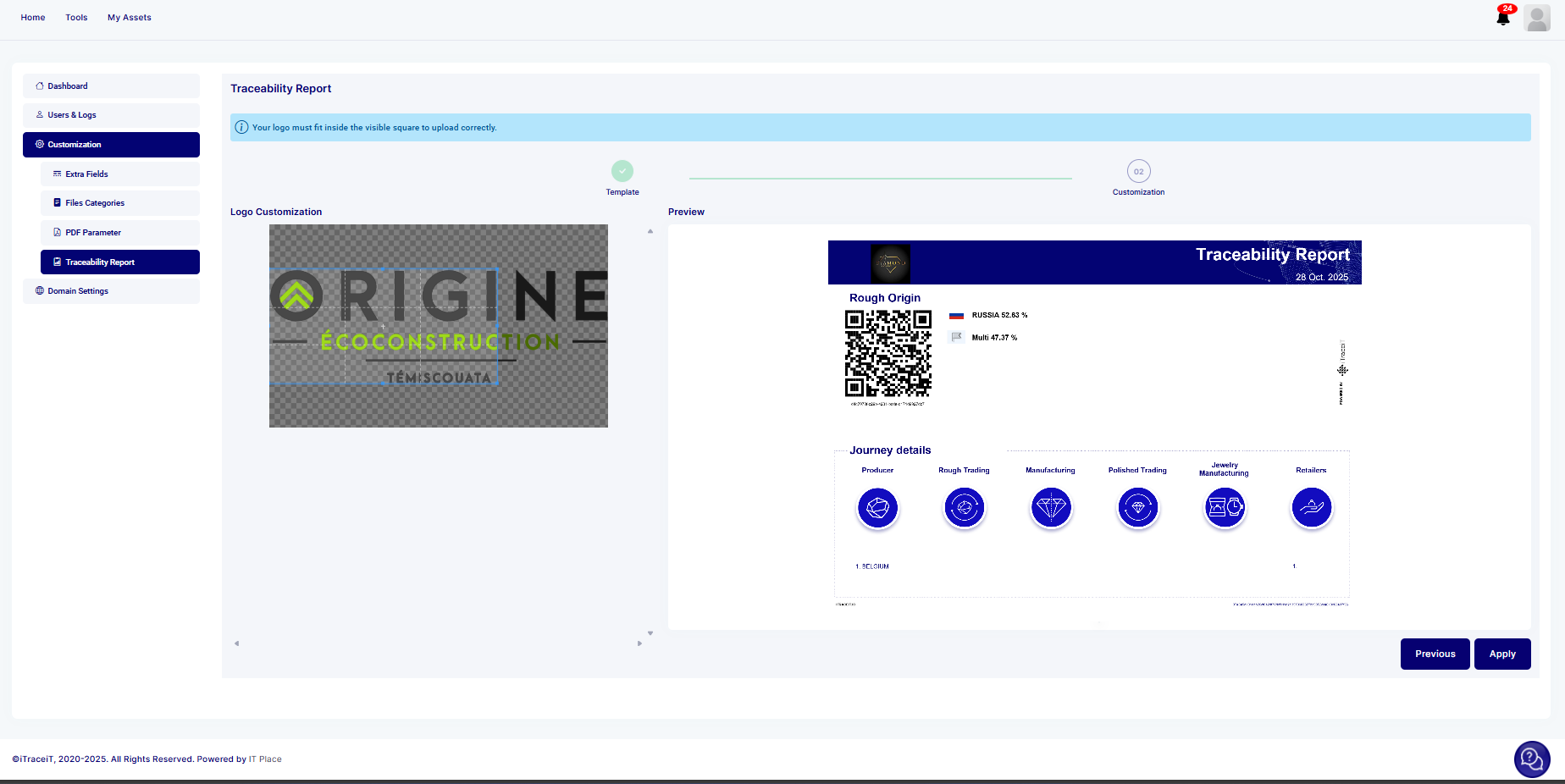Open PDF Parameter in the sidebar
1565x784 pixels.
pyautogui.click(x=93, y=233)
